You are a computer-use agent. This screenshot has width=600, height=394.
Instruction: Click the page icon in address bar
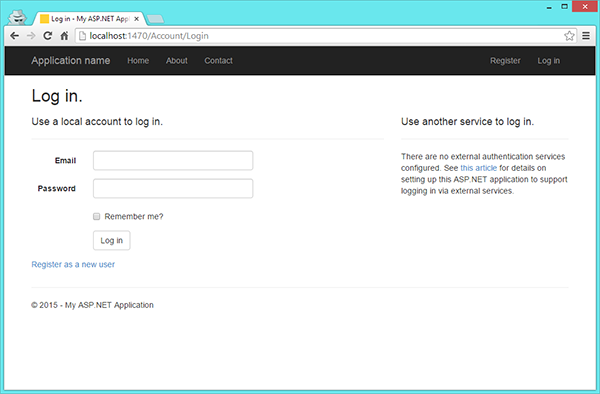pyautogui.click(x=82, y=36)
